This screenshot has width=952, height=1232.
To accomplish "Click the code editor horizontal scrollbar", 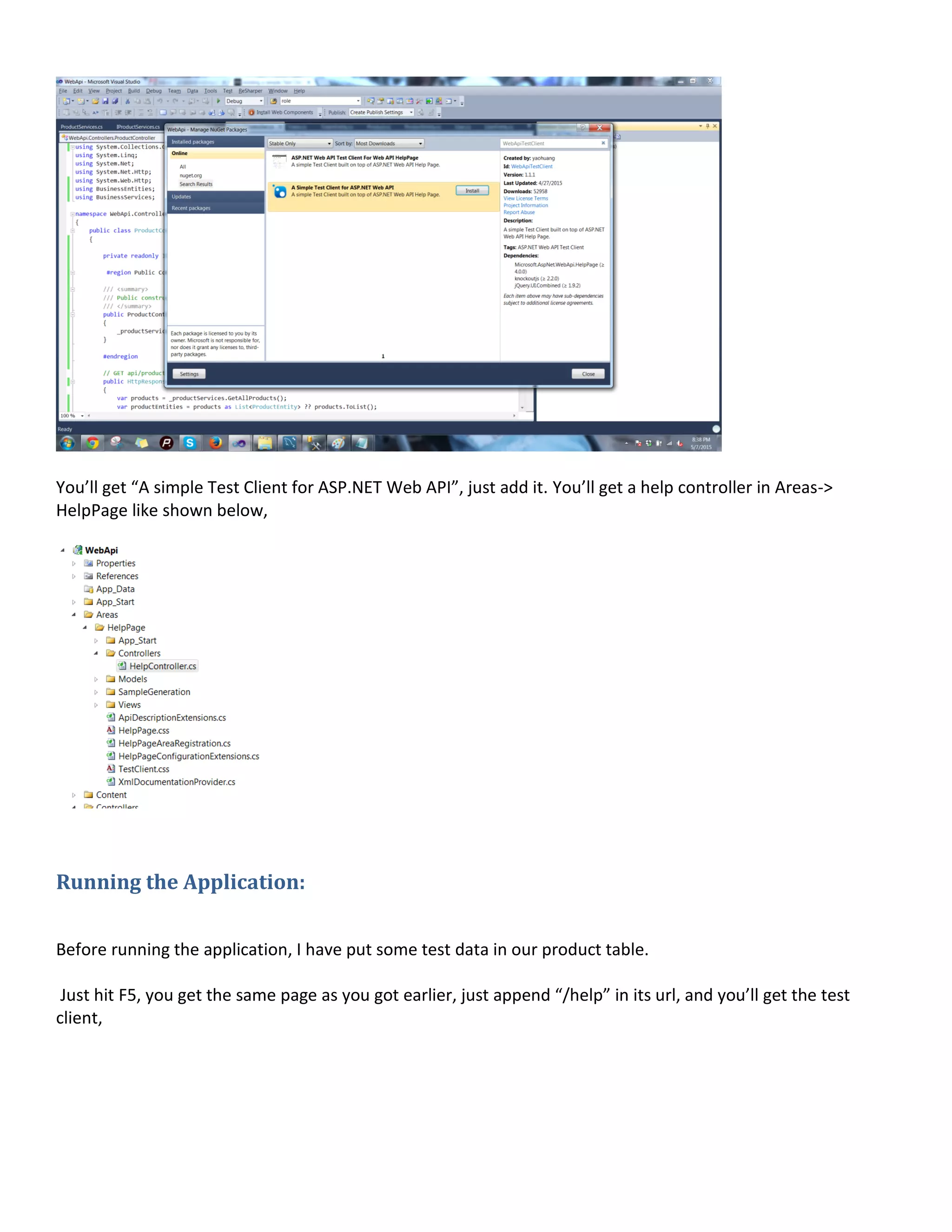I will tap(301, 416).
